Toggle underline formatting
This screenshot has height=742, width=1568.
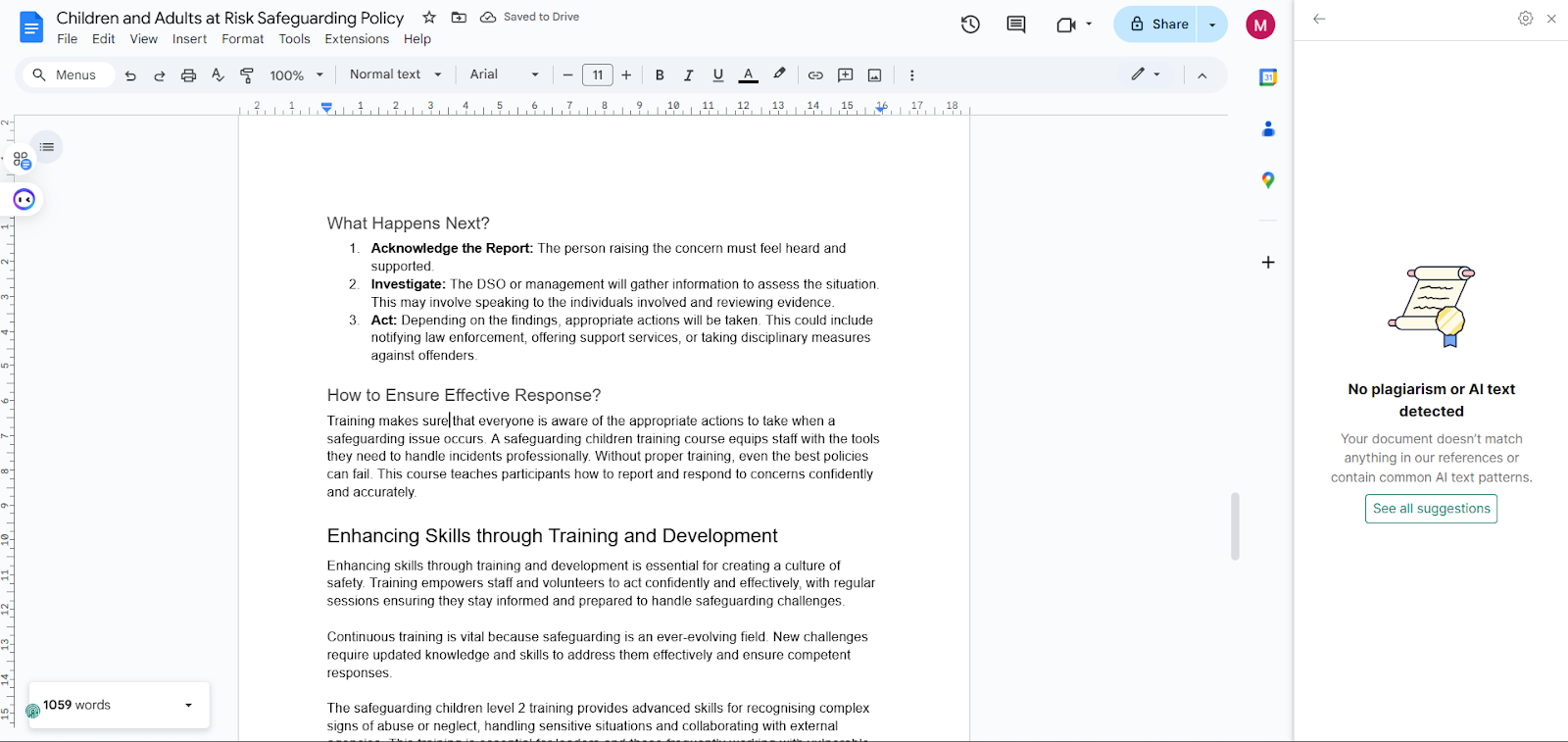click(718, 75)
